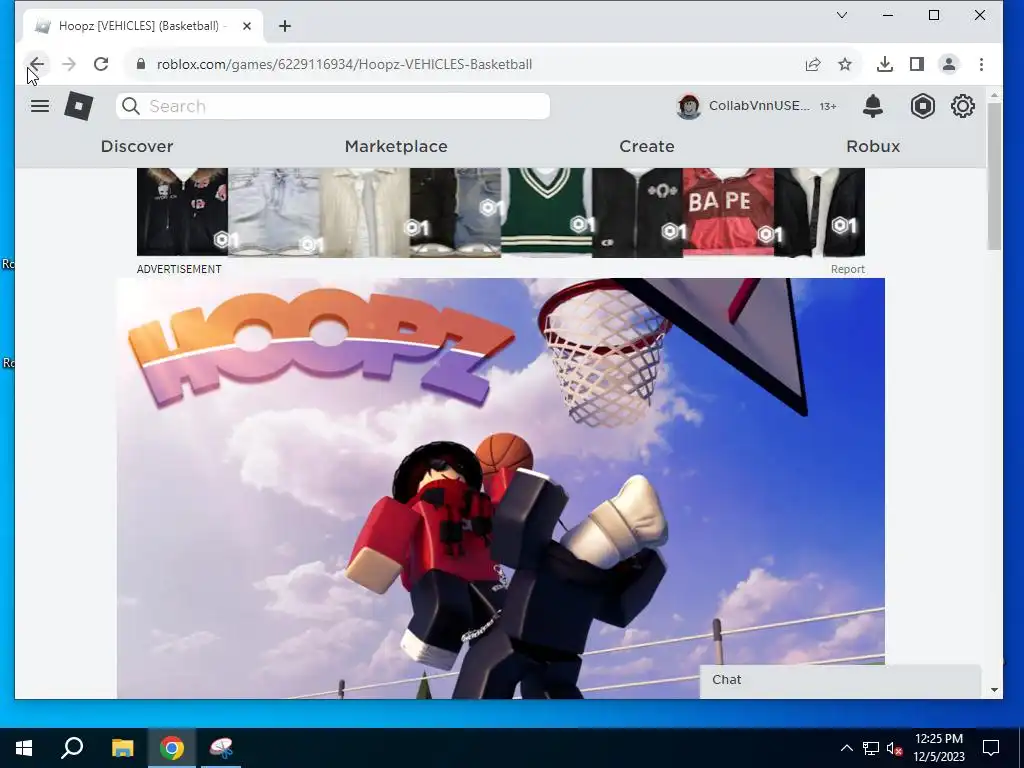
Task: Toggle the Chrome side panel
Action: pyautogui.click(x=917, y=64)
